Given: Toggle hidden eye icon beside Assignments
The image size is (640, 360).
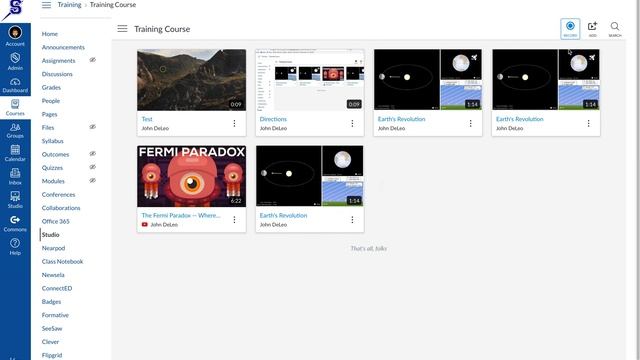Looking at the screenshot, I should click(93, 60).
